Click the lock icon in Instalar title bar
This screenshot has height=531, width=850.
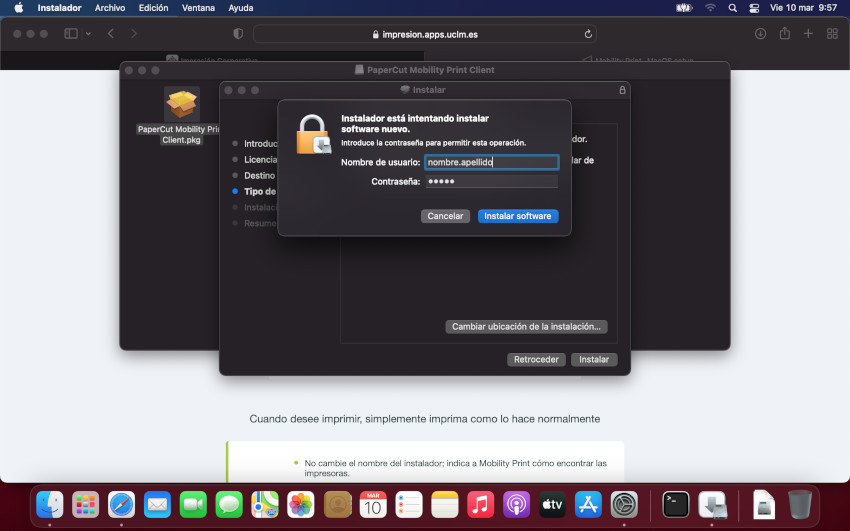coord(622,90)
